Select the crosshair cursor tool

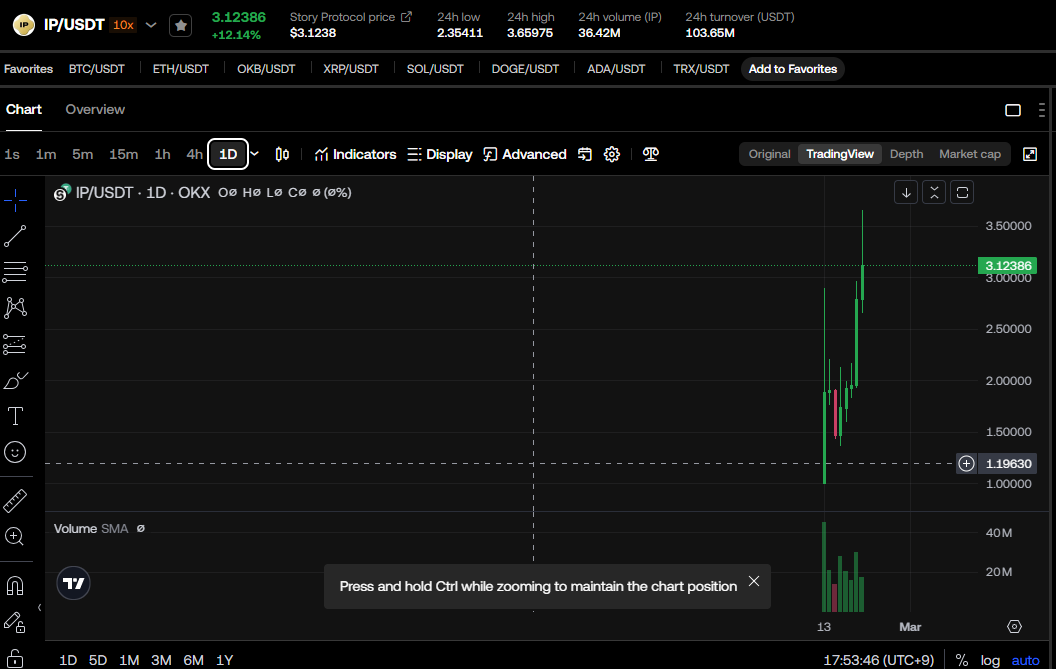click(x=15, y=200)
